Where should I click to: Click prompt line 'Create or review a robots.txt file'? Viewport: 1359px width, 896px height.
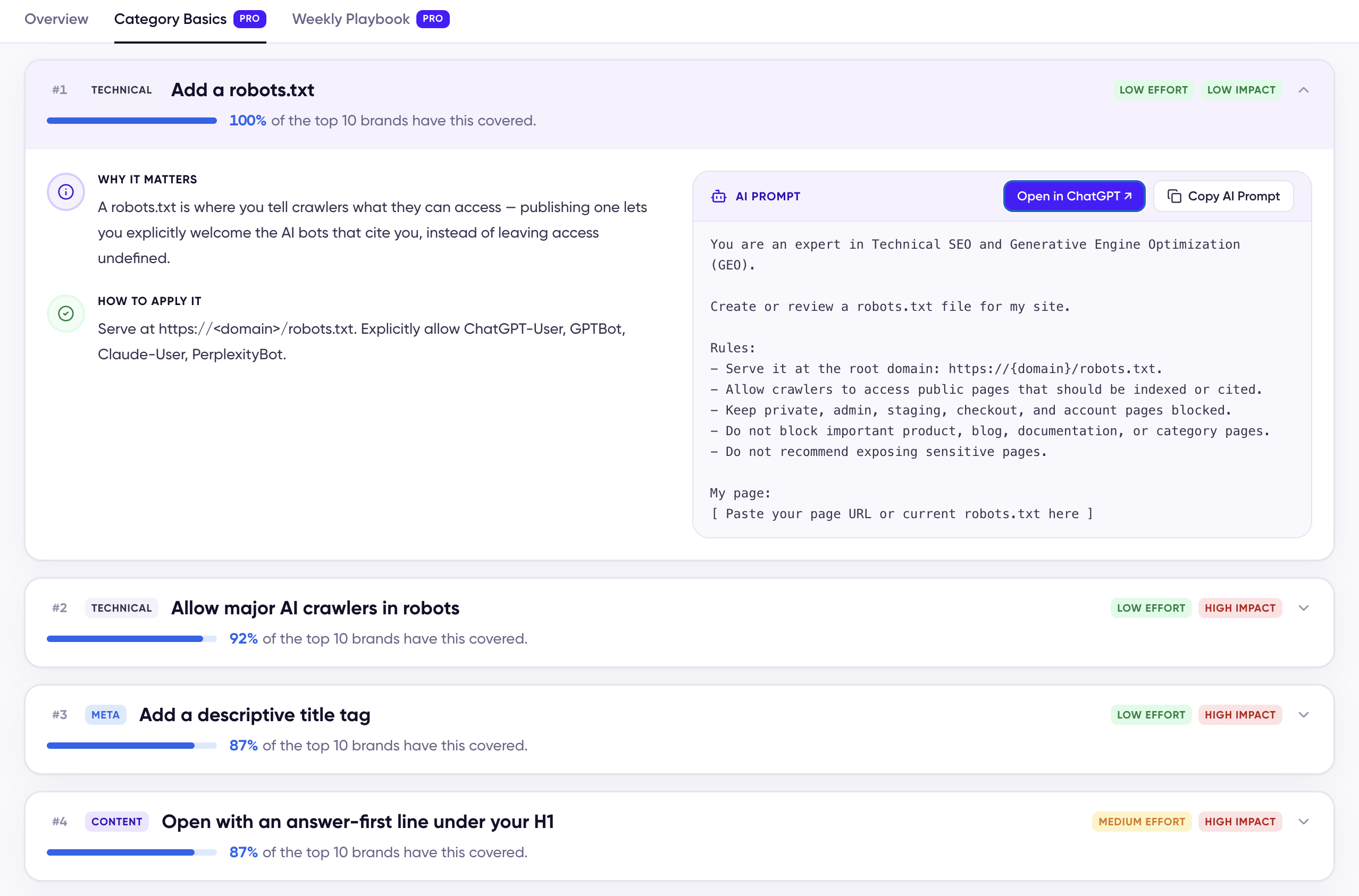(890, 307)
